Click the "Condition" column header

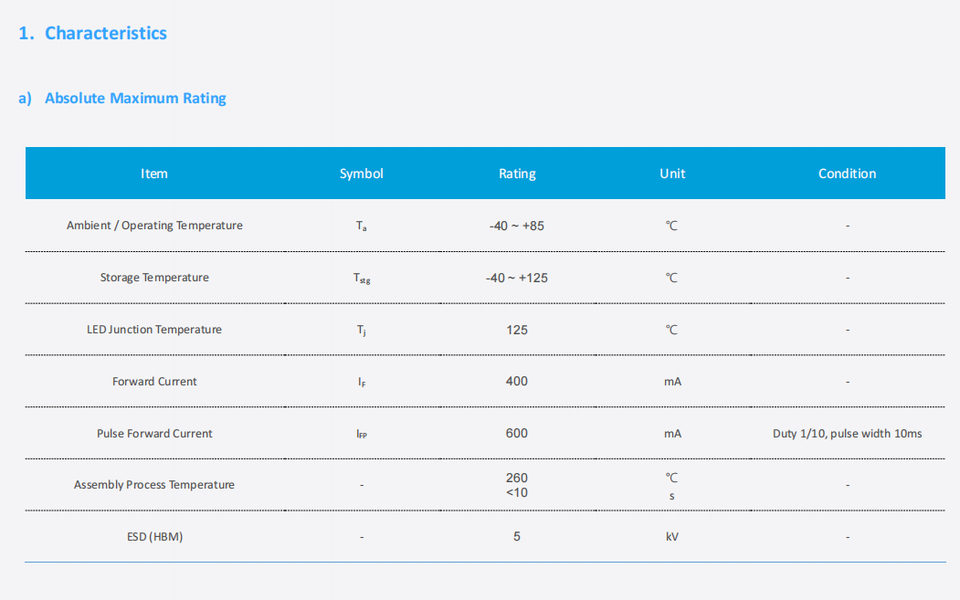(847, 173)
